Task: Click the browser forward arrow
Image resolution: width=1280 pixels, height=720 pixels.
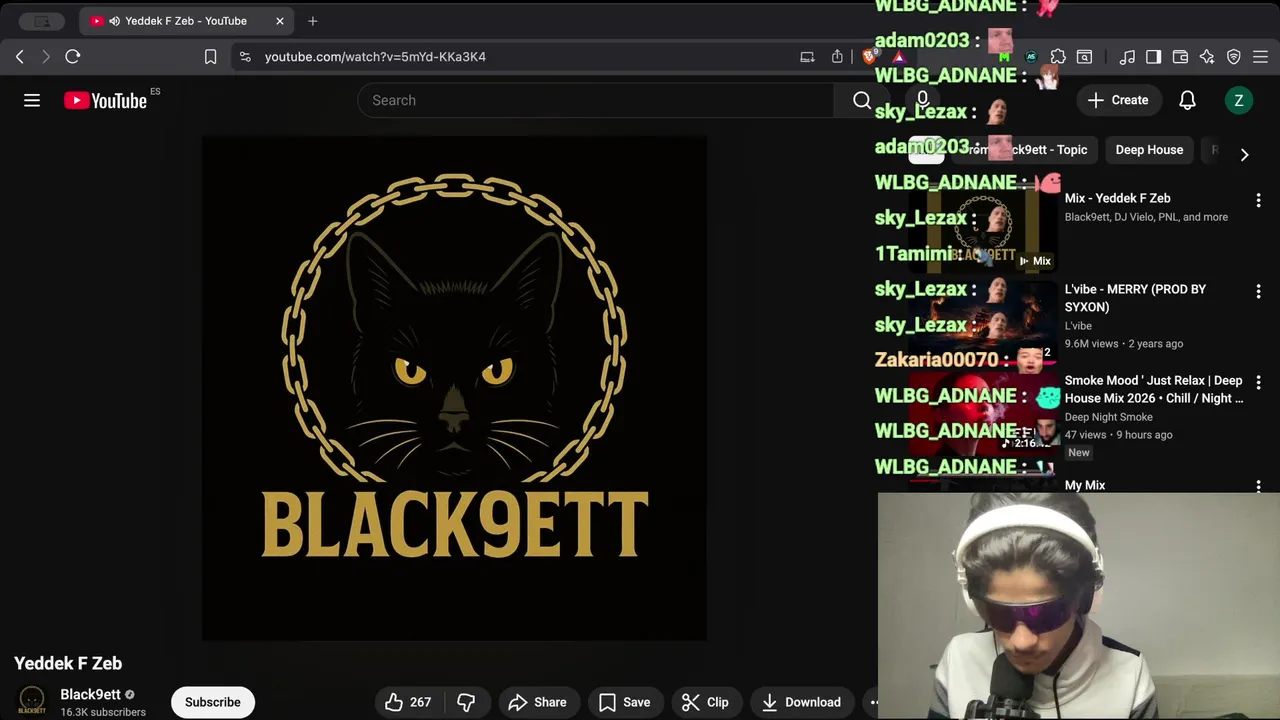Action: point(45,57)
